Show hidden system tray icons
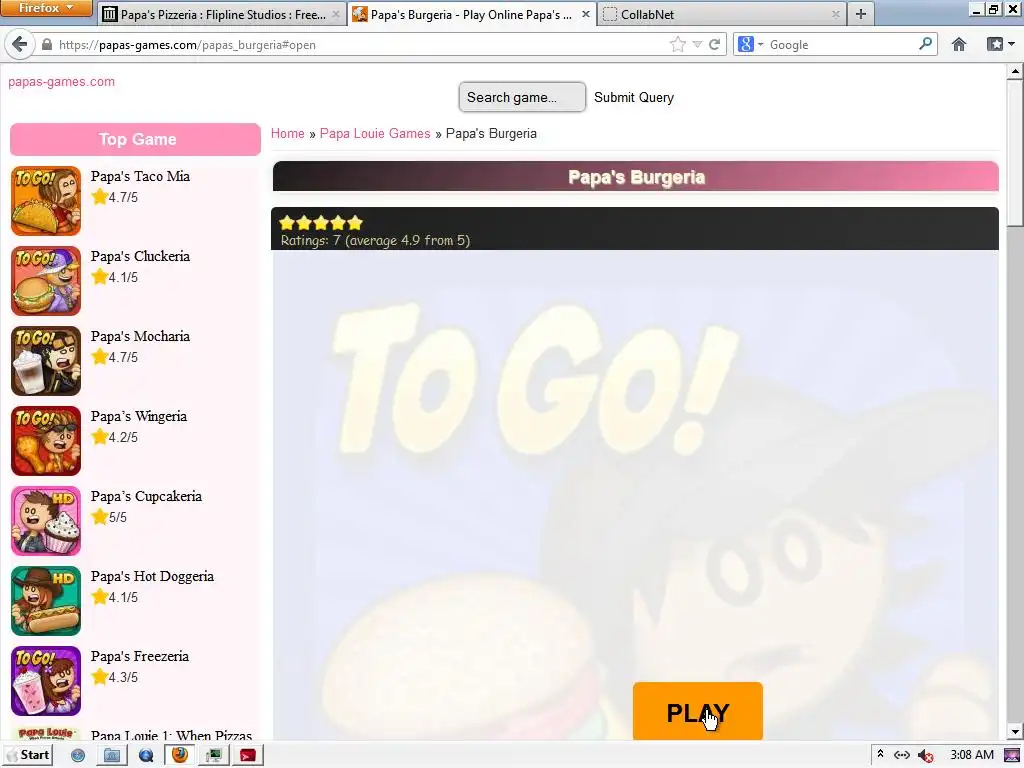The image size is (1024, 768). tap(880, 755)
